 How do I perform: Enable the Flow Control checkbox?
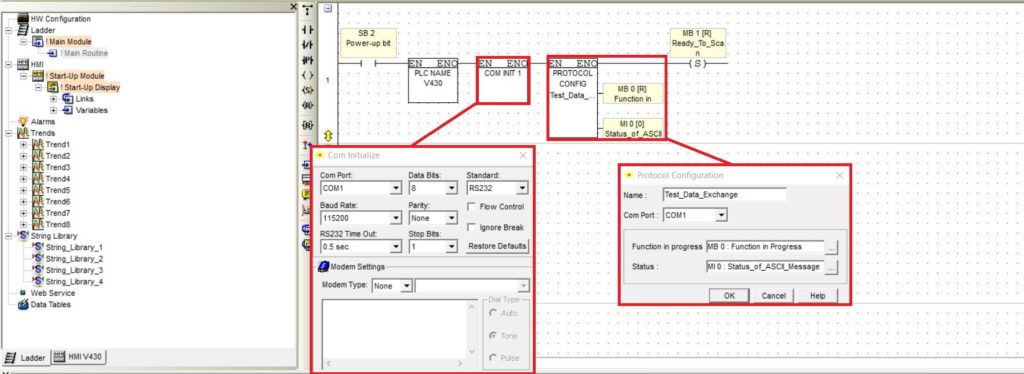(472, 206)
